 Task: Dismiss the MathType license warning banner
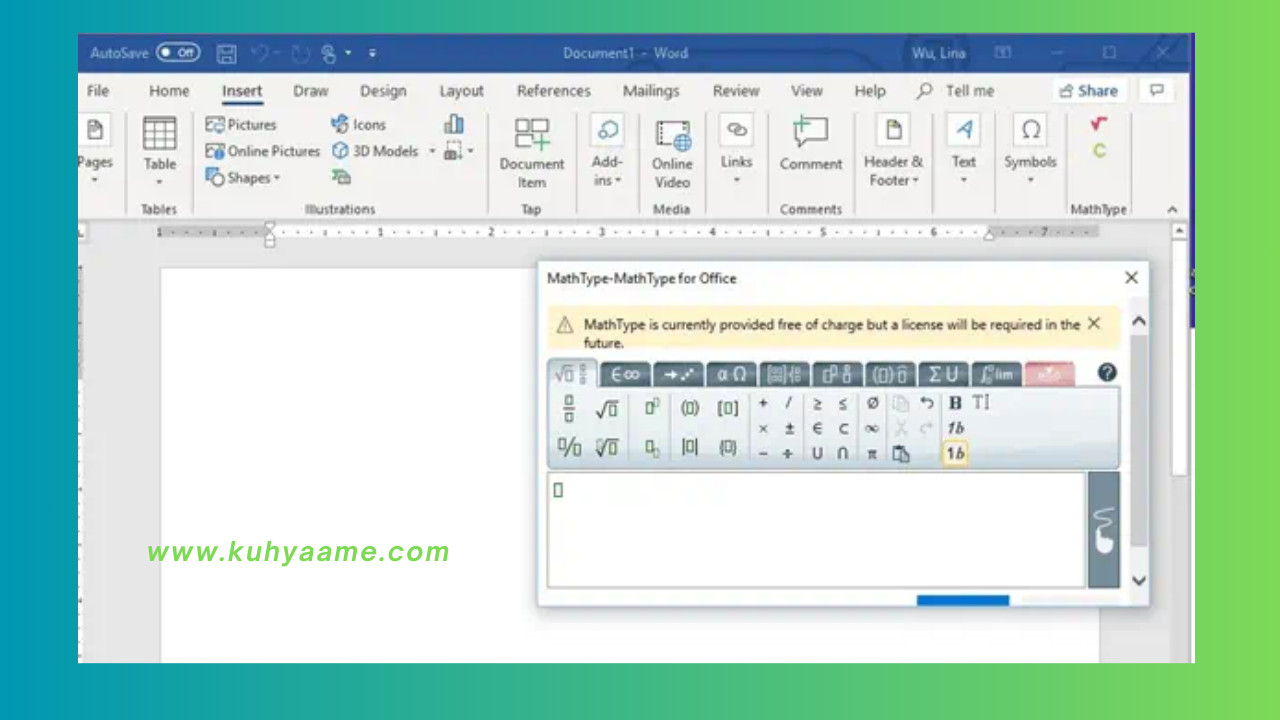(x=1094, y=323)
